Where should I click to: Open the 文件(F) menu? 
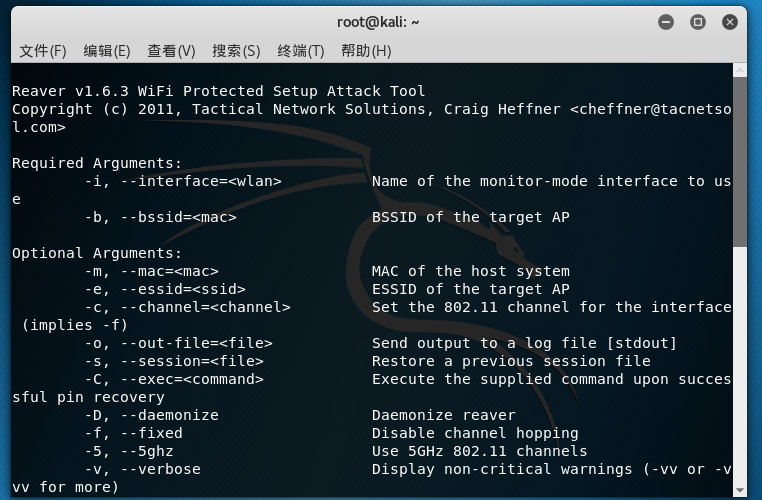point(43,51)
